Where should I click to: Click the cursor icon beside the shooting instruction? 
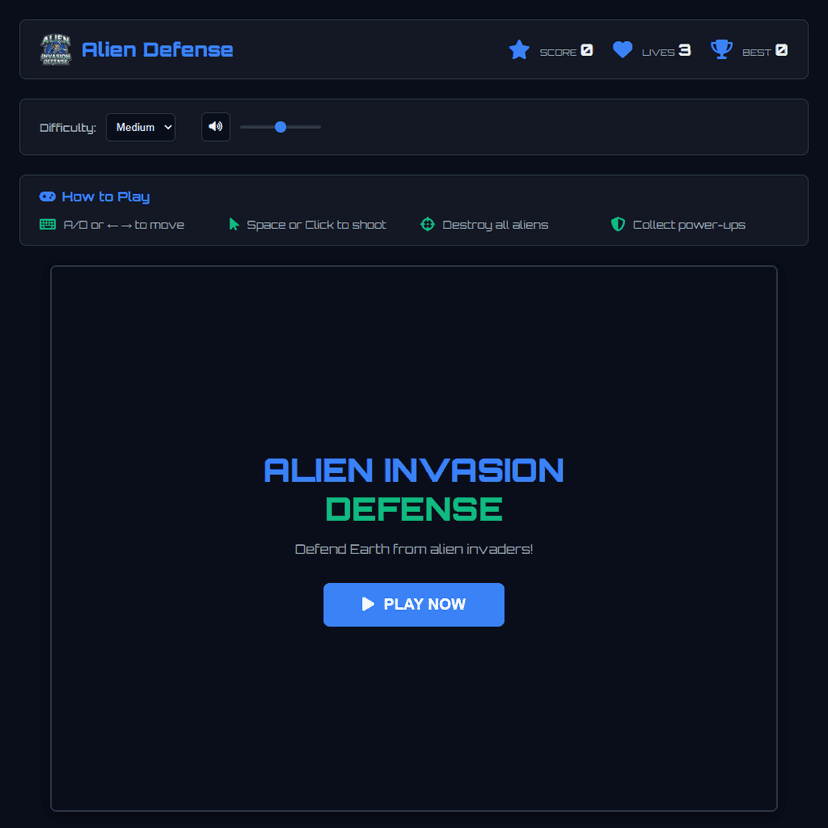[232, 224]
